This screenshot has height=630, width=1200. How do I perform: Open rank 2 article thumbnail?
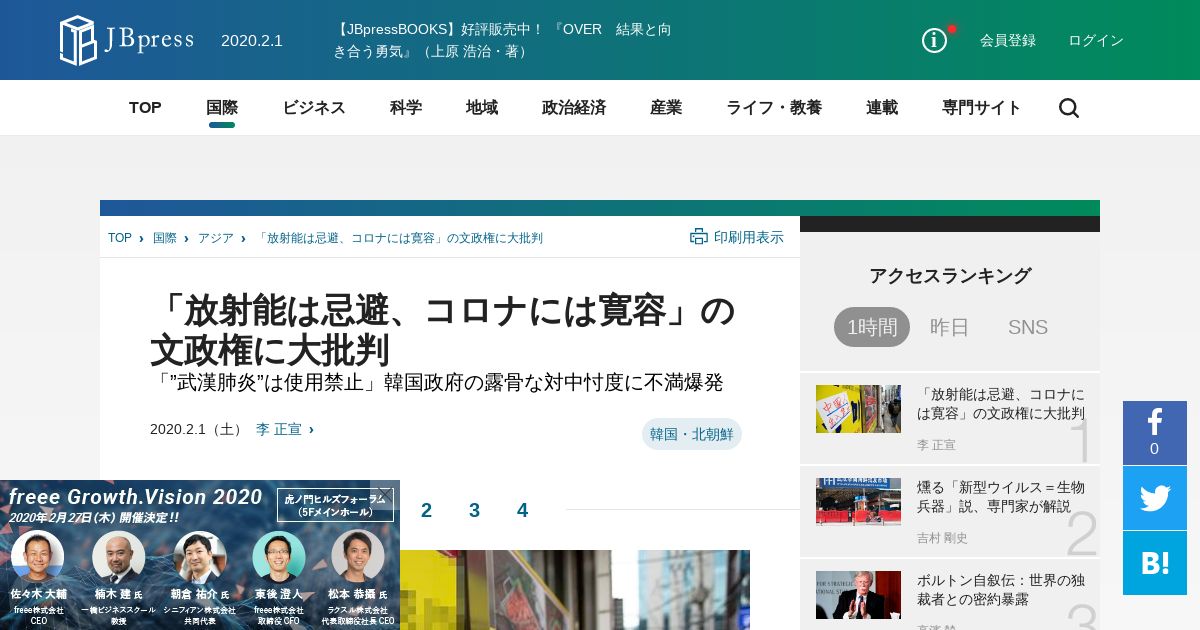pyautogui.click(x=858, y=502)
